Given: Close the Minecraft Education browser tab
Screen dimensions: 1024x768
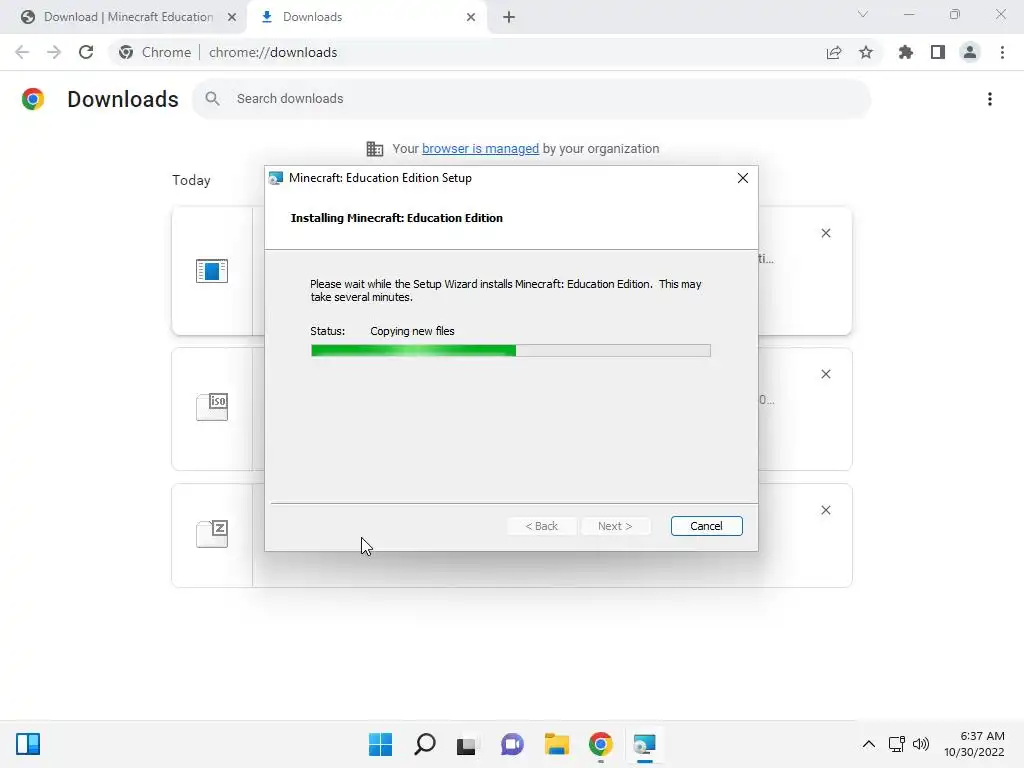Looking at the screenshot, I should (x=231, y=17).
